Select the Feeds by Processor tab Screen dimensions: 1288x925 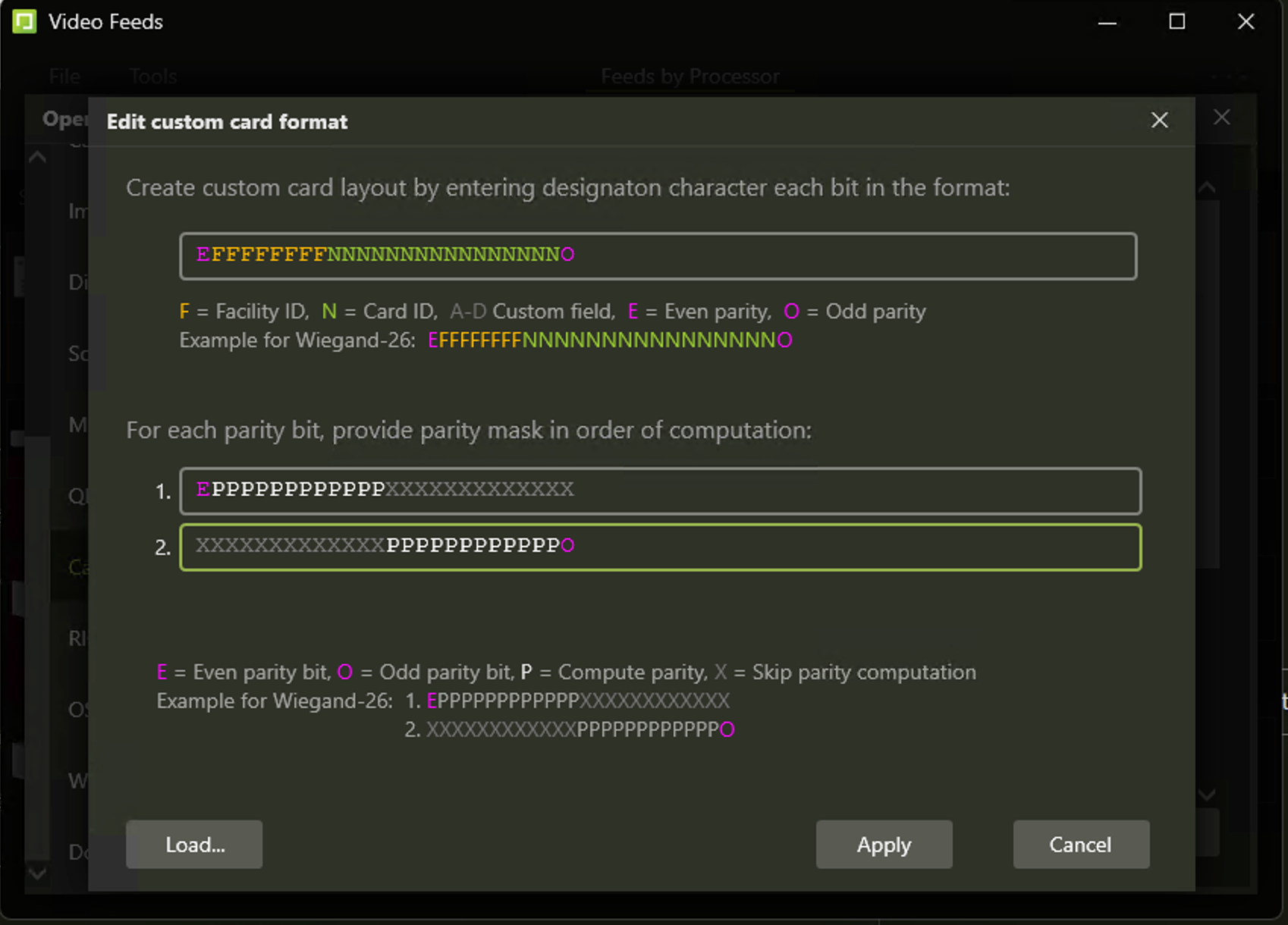pos(690,77)
